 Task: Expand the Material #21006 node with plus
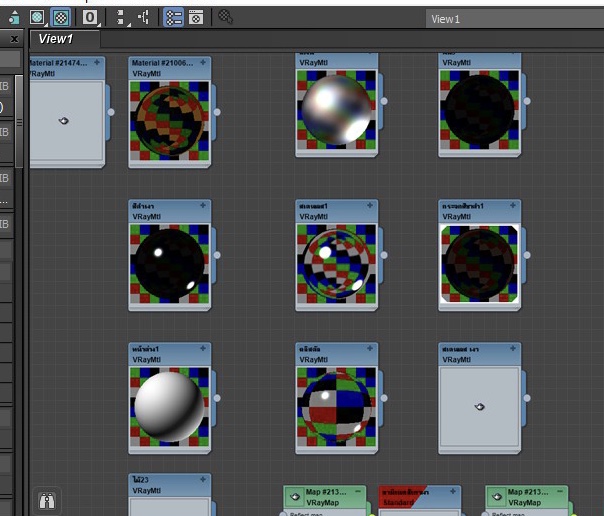point(204,62)
